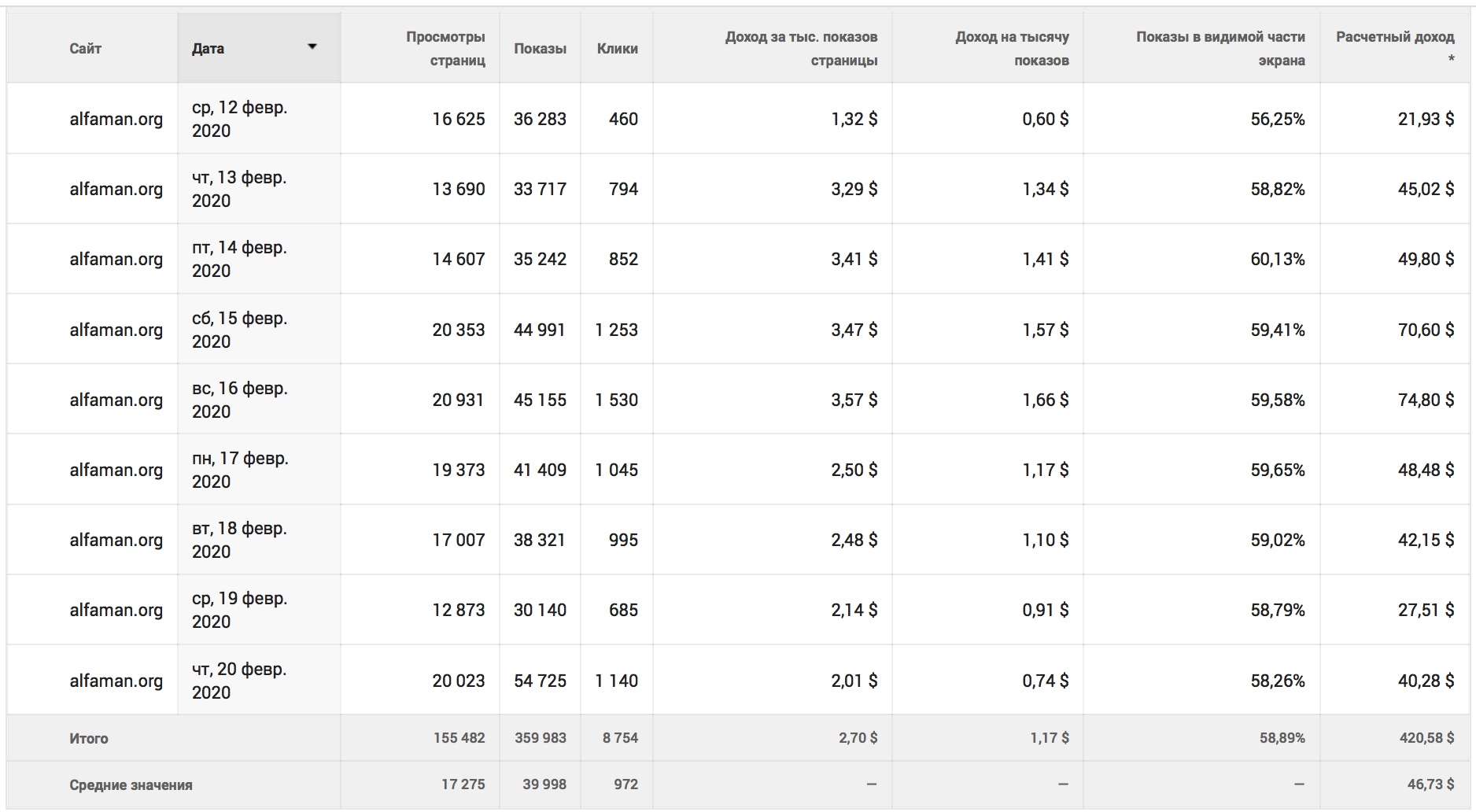Click the Средние значения row label
The height and width of the screenshot is (812, 1476).
tap(131, 784)
